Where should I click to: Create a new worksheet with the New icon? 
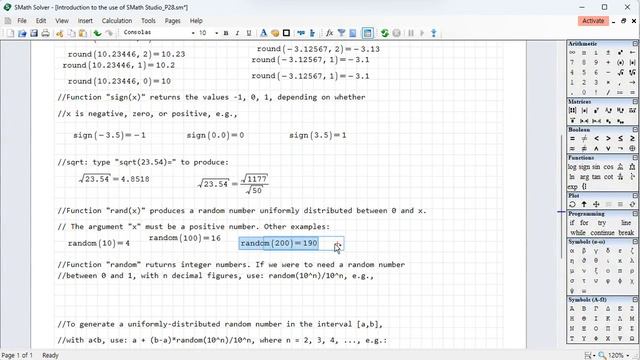click(x=10, y=33)
